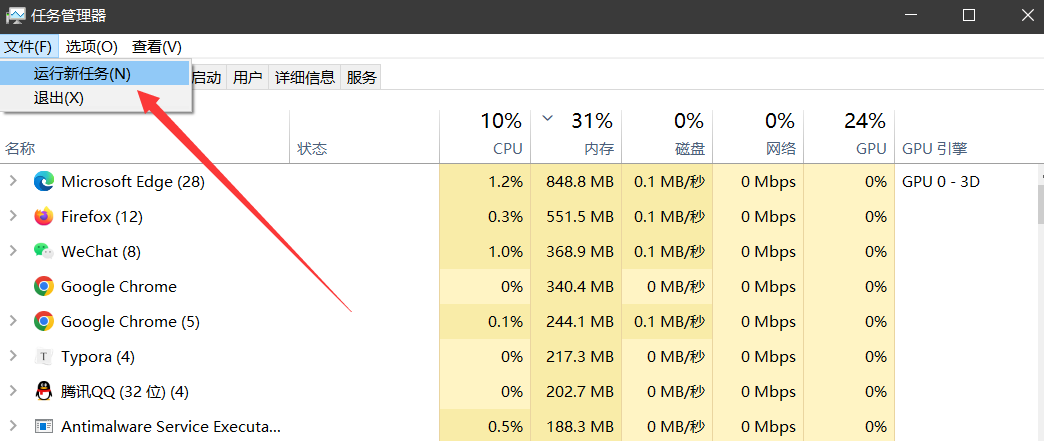Screen dimensions: 1044x441
Task: Open the 查看(V) menu
Action: pyautogui.click(x=156, y=47)
